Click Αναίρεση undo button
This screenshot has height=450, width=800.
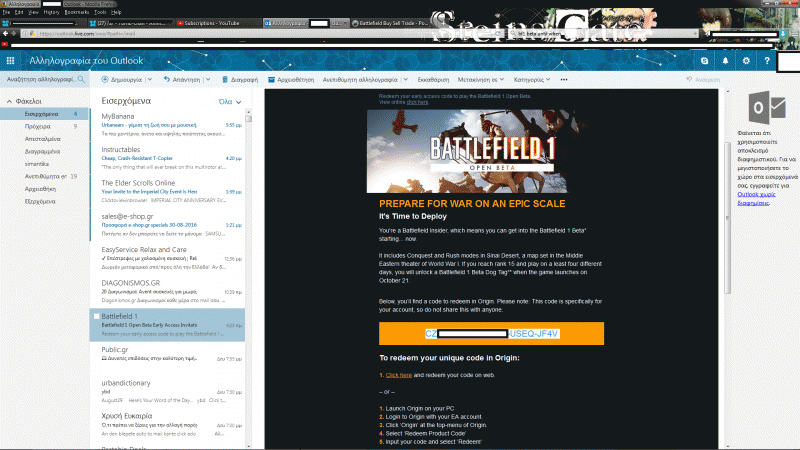point(703,80)
